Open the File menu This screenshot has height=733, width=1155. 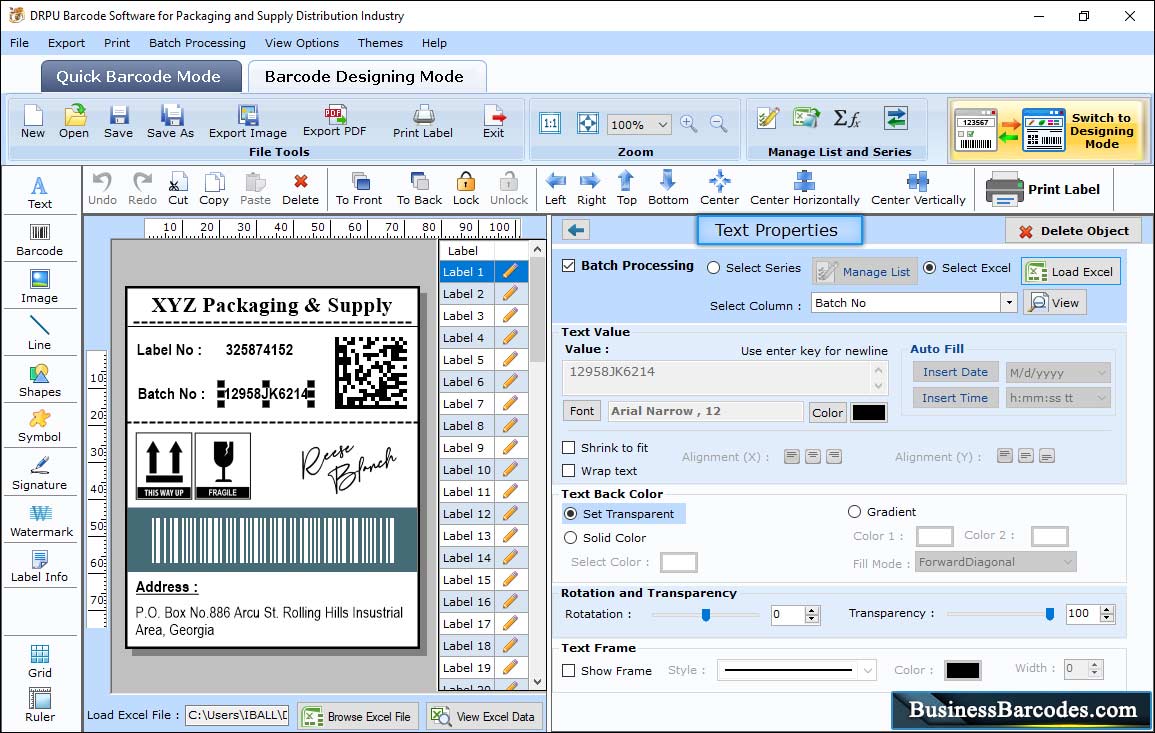[x=19, y=43]
